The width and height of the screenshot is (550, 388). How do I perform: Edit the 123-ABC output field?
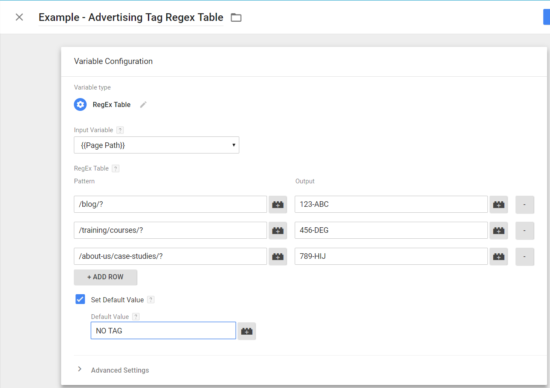(x=391, y=204)
